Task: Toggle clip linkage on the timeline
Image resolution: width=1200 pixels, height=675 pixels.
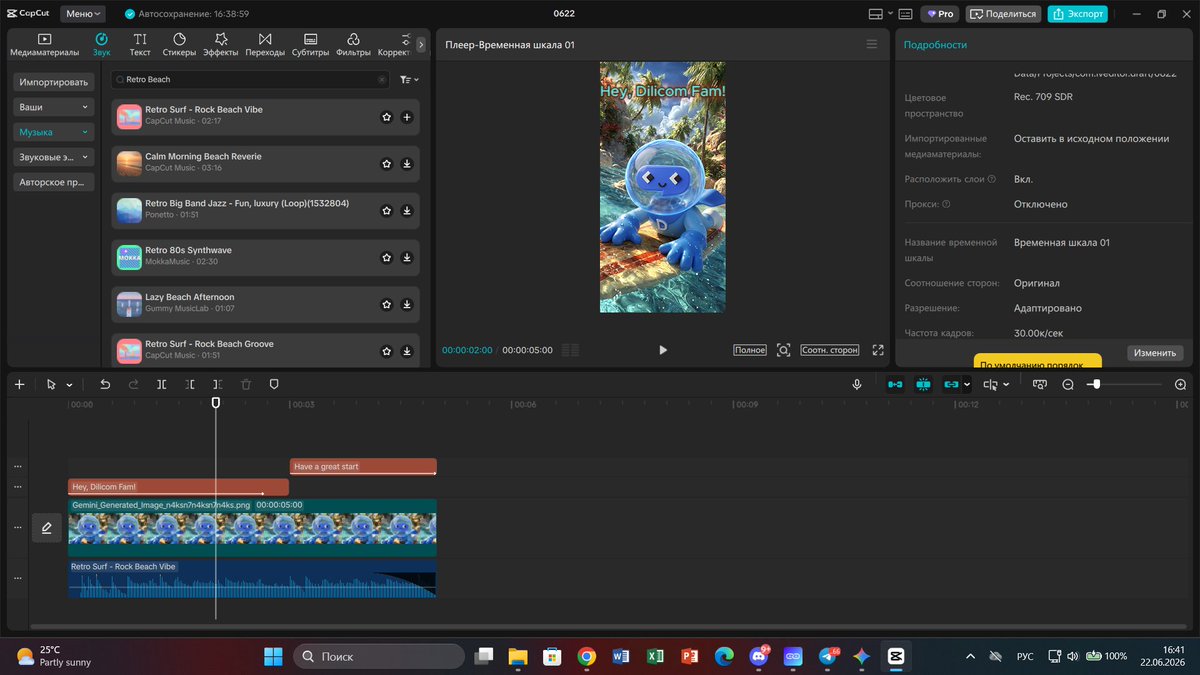Action: coord(951,384)
